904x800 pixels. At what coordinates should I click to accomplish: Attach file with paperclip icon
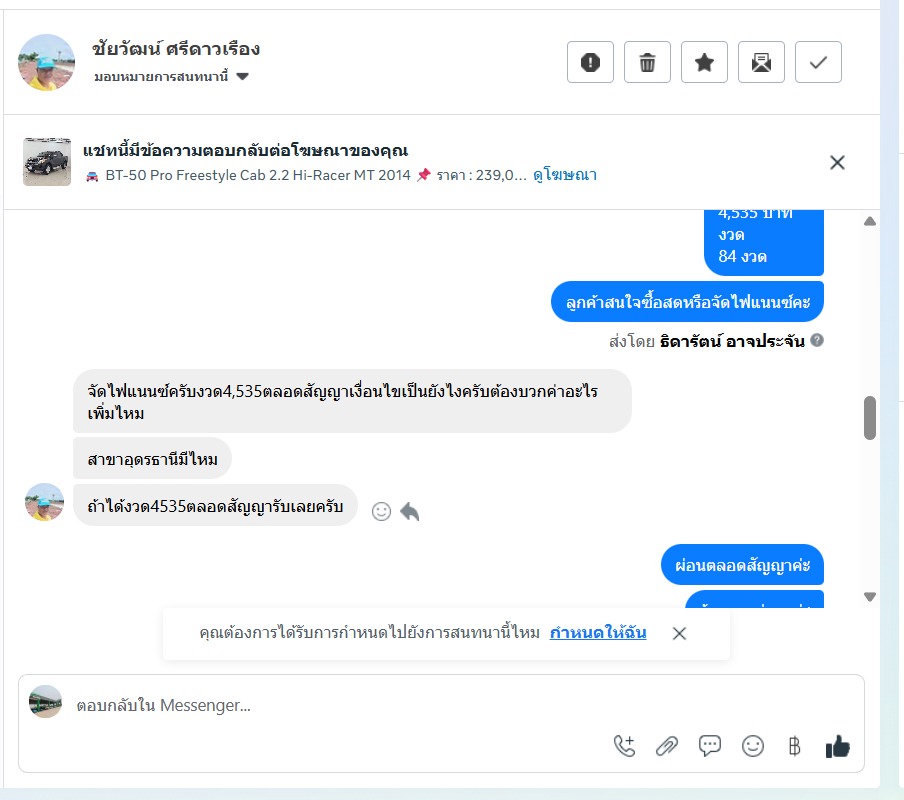point(667,746)
